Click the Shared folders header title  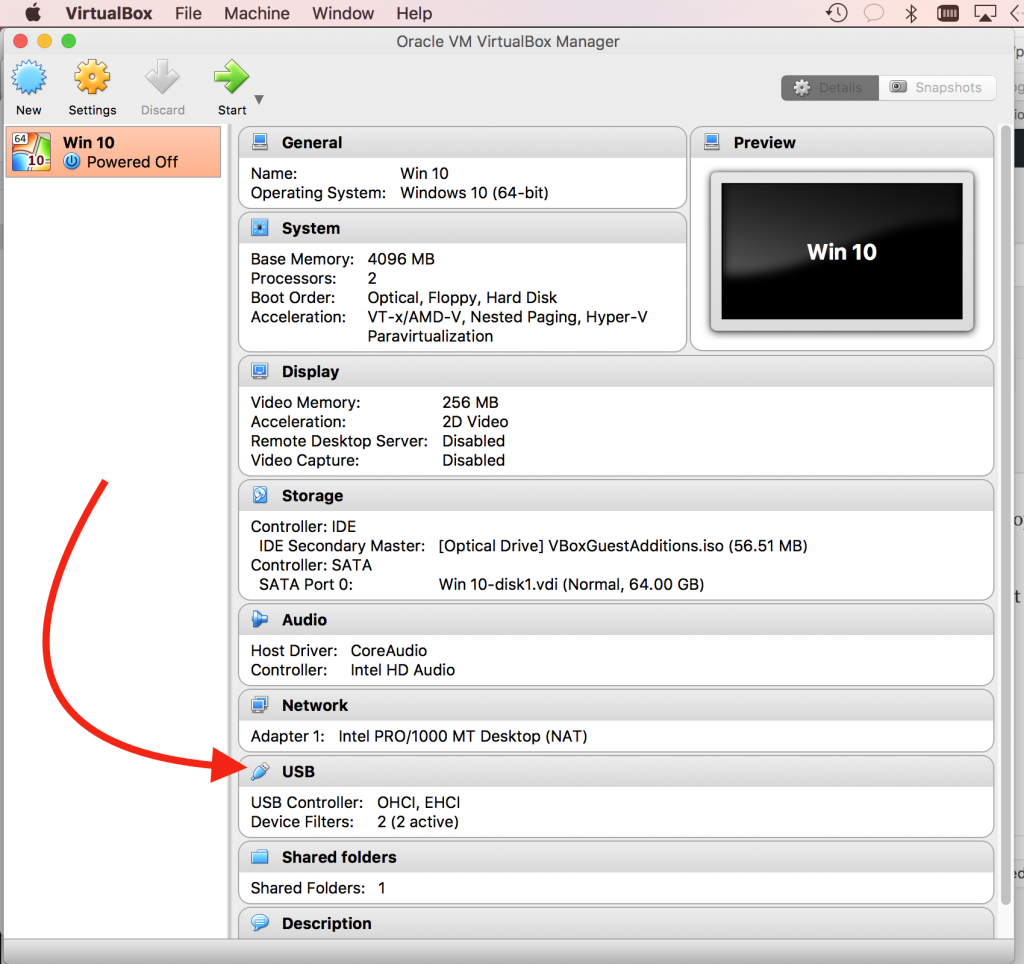click(x=339, y=857)
